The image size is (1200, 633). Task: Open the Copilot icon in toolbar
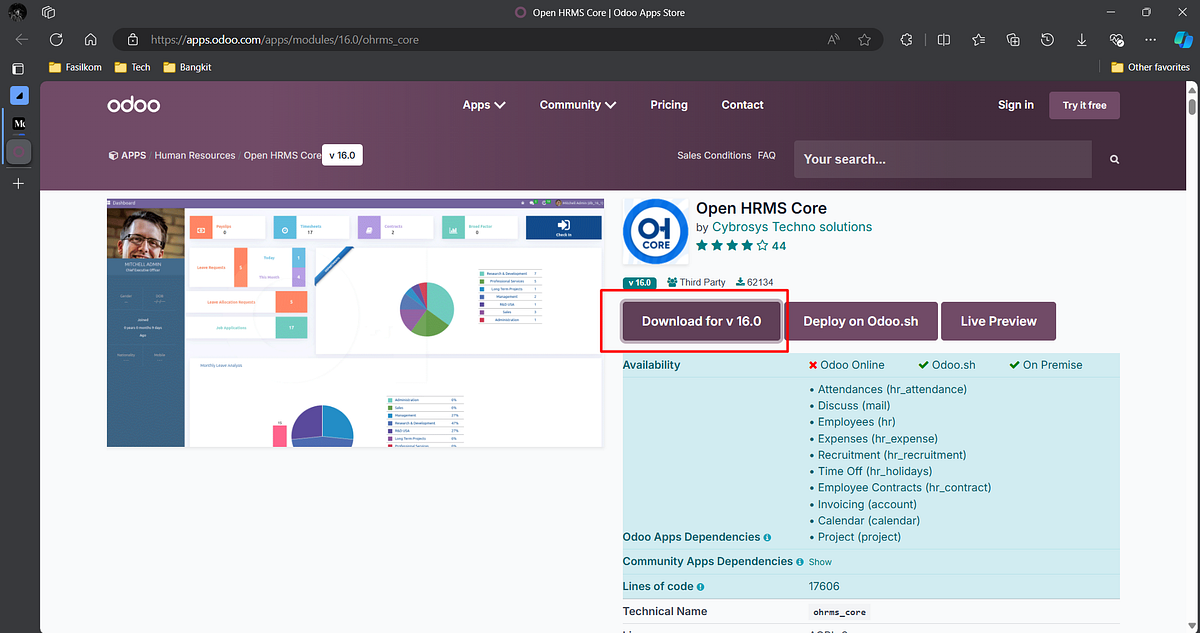pos(1181,40)
